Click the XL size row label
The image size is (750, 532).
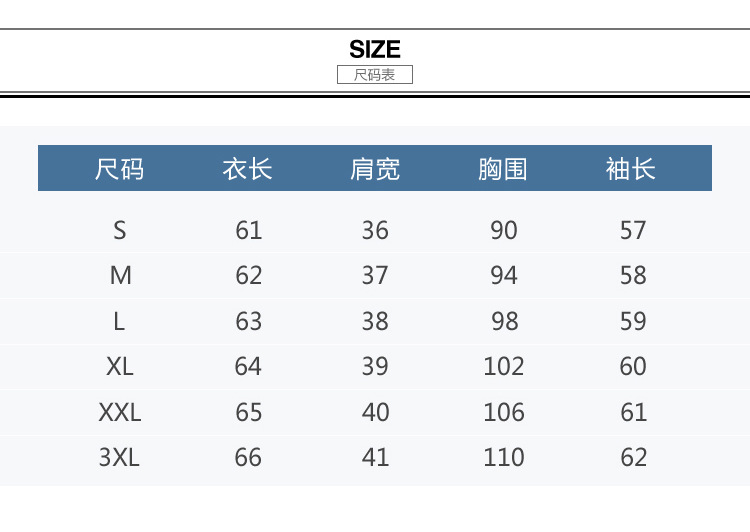(120, 366)
